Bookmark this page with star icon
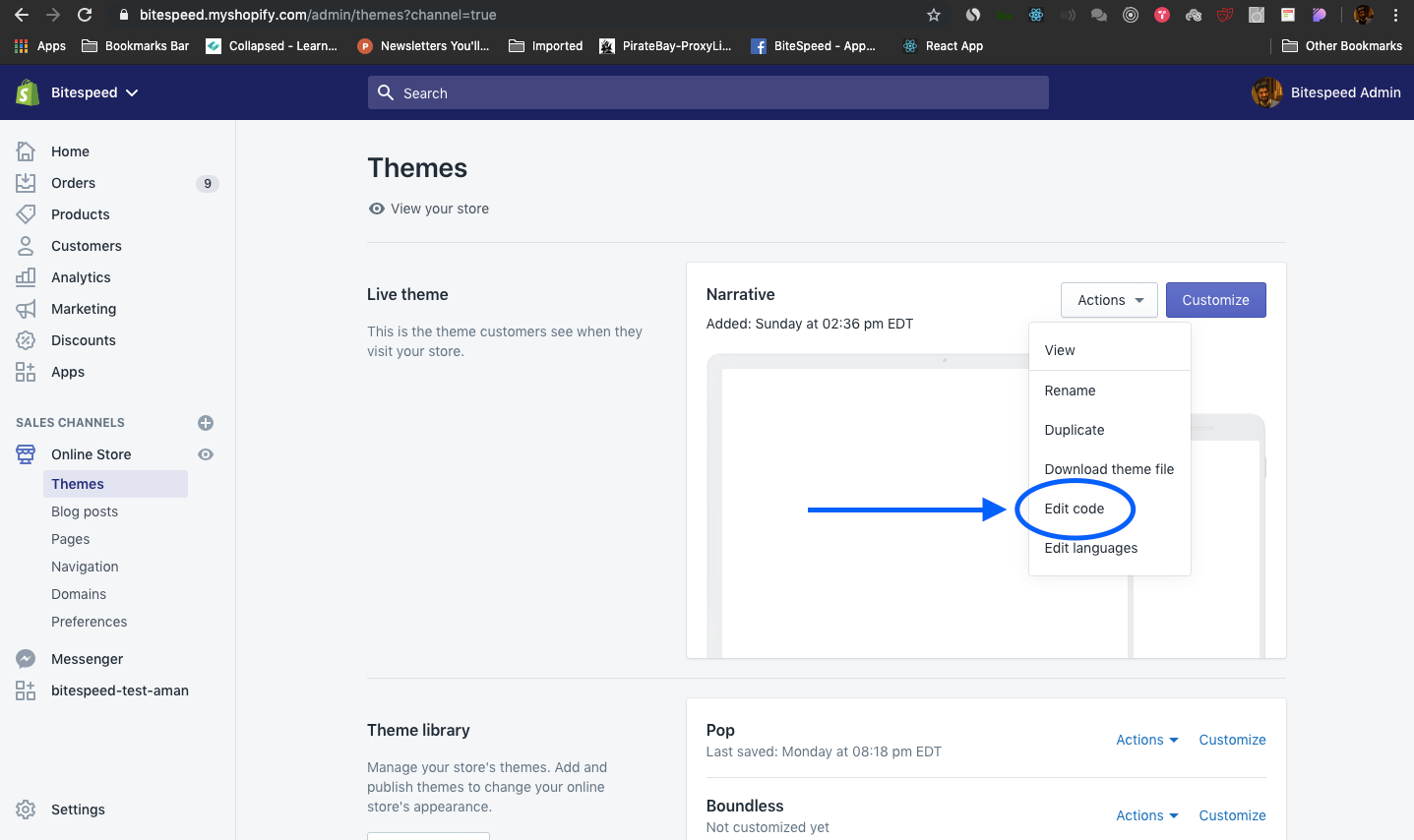The image size is (1414, 840). (x=934, y=15)
